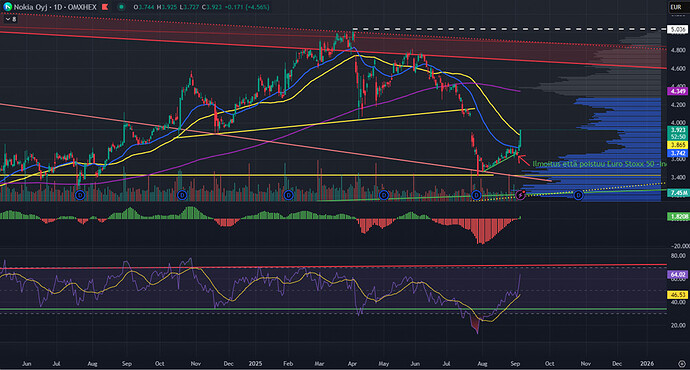Click the red flag icon beside OMXHEX
Image resolution: width=690 pixels, height=370 pixels.
tap(105, 7)
